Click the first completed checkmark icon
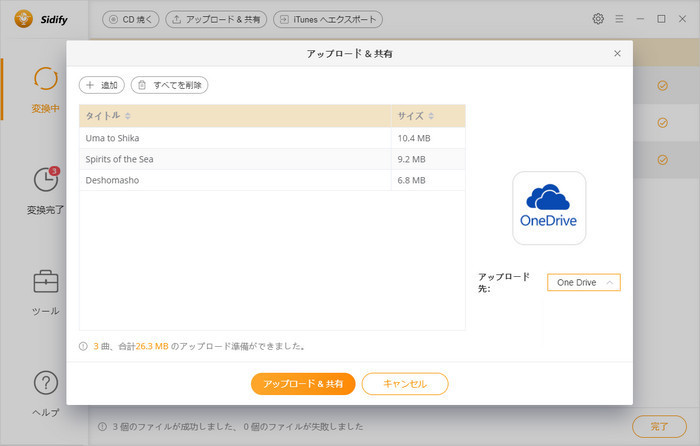Screen dimensions: 700x446 click(662, 85)
